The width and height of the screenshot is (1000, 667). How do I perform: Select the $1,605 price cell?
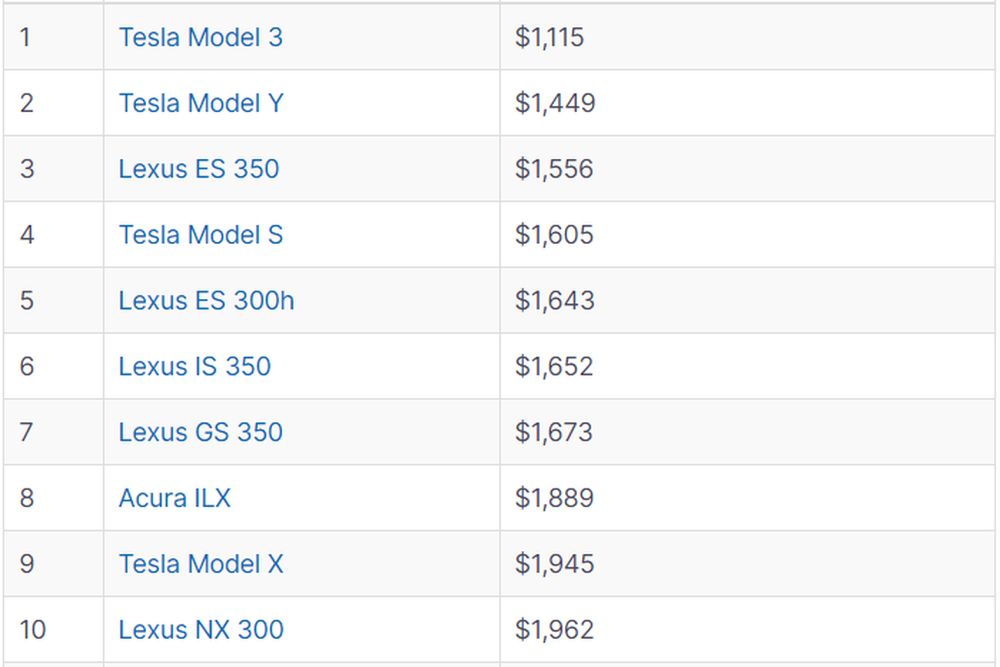pyautogui.click(x=747, y=235)
